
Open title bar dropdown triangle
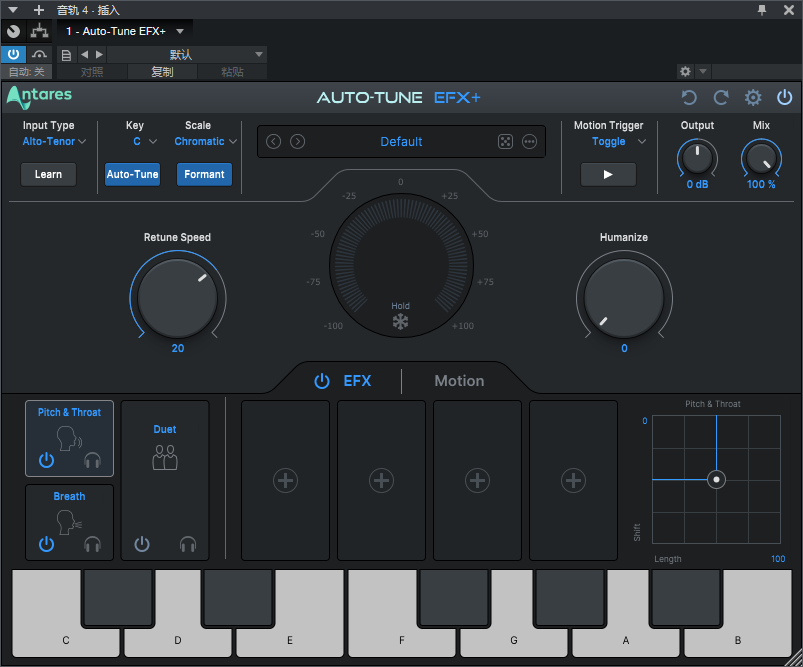tap(13, 10)
